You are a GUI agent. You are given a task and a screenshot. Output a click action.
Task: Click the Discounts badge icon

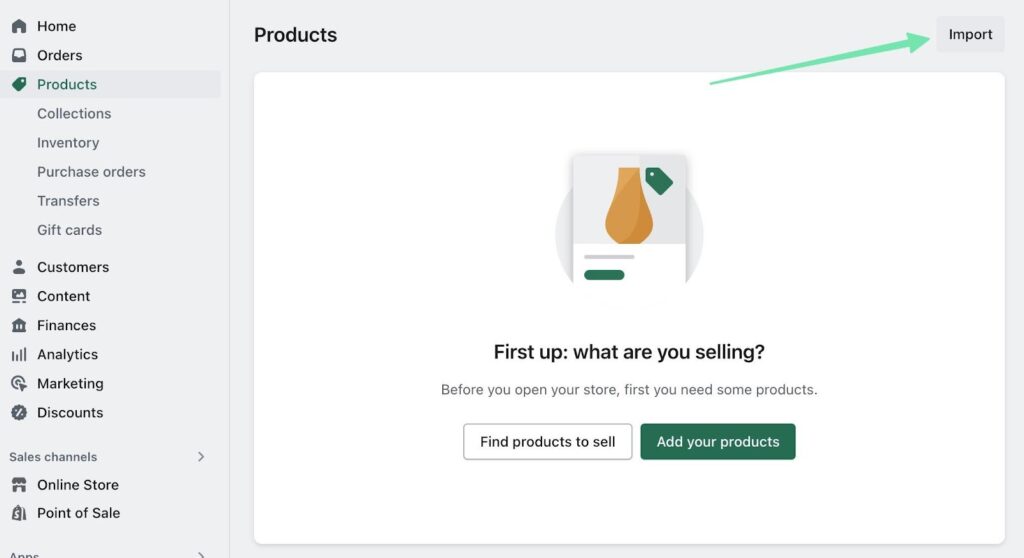[x=19, y=412]
